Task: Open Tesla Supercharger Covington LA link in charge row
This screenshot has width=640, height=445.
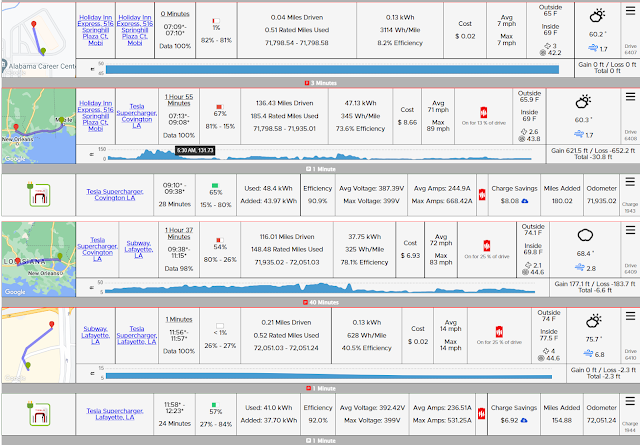Action: click(x=115, y=194)
